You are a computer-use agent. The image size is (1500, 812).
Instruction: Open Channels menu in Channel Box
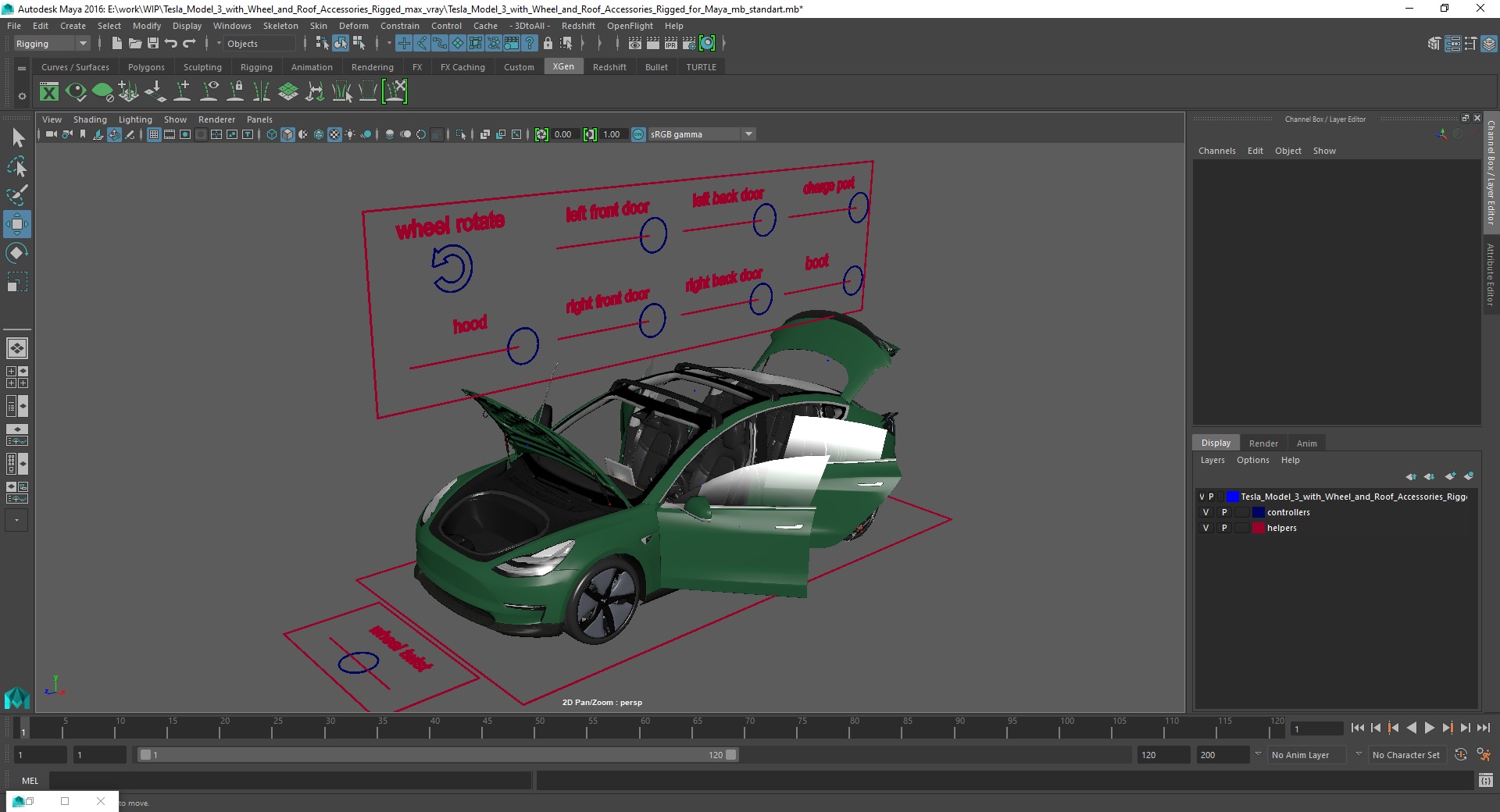point(1216,151)
